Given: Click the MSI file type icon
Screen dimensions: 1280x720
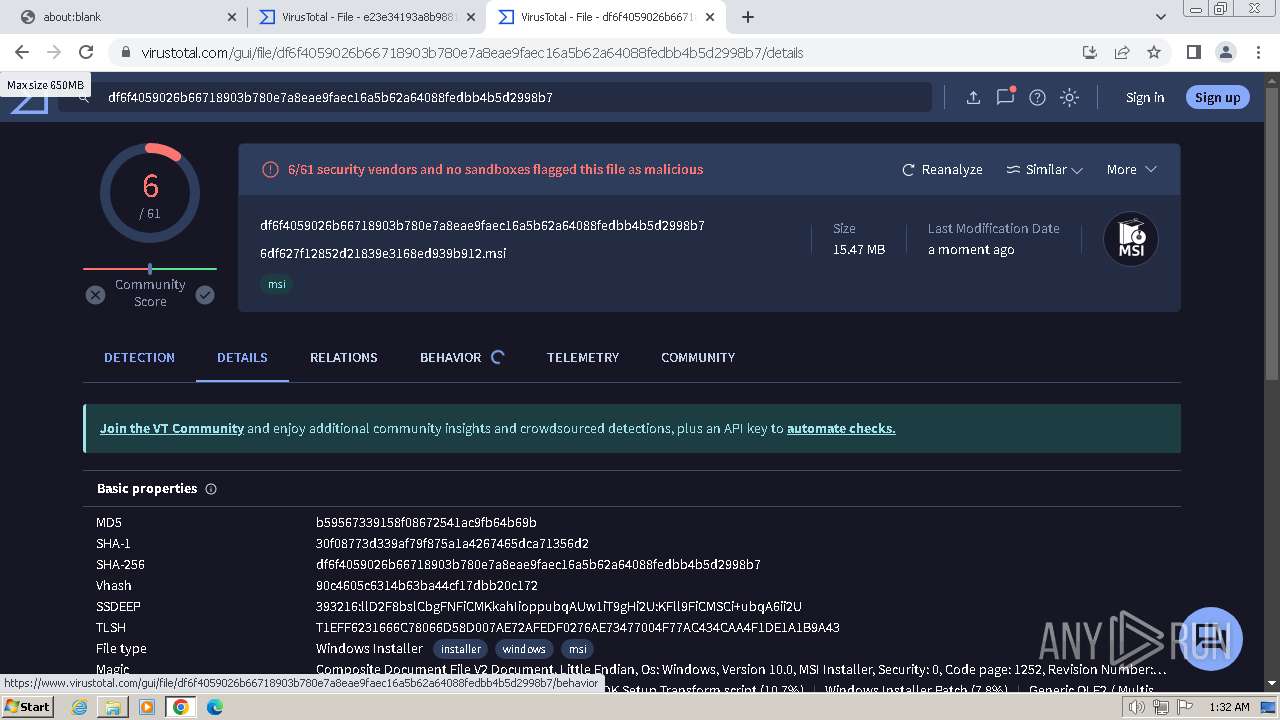Looking at the screenshot, I should [1131, 239].
